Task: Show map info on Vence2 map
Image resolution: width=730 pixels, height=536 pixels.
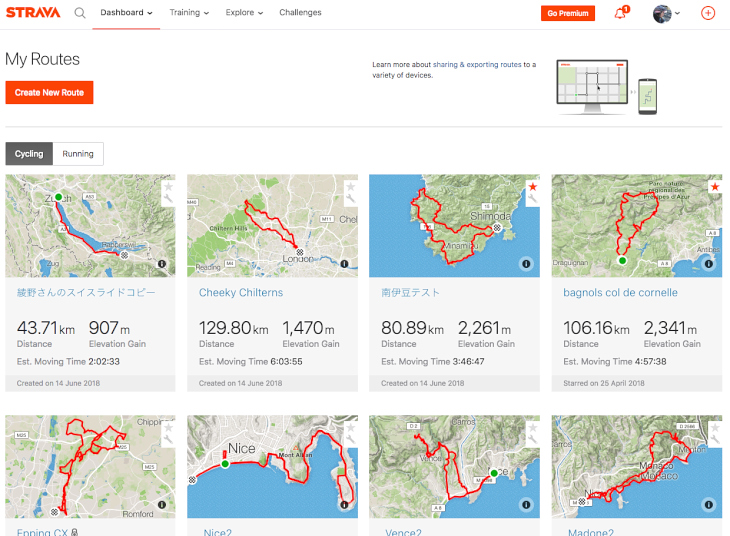Action: tap(526, 504)
